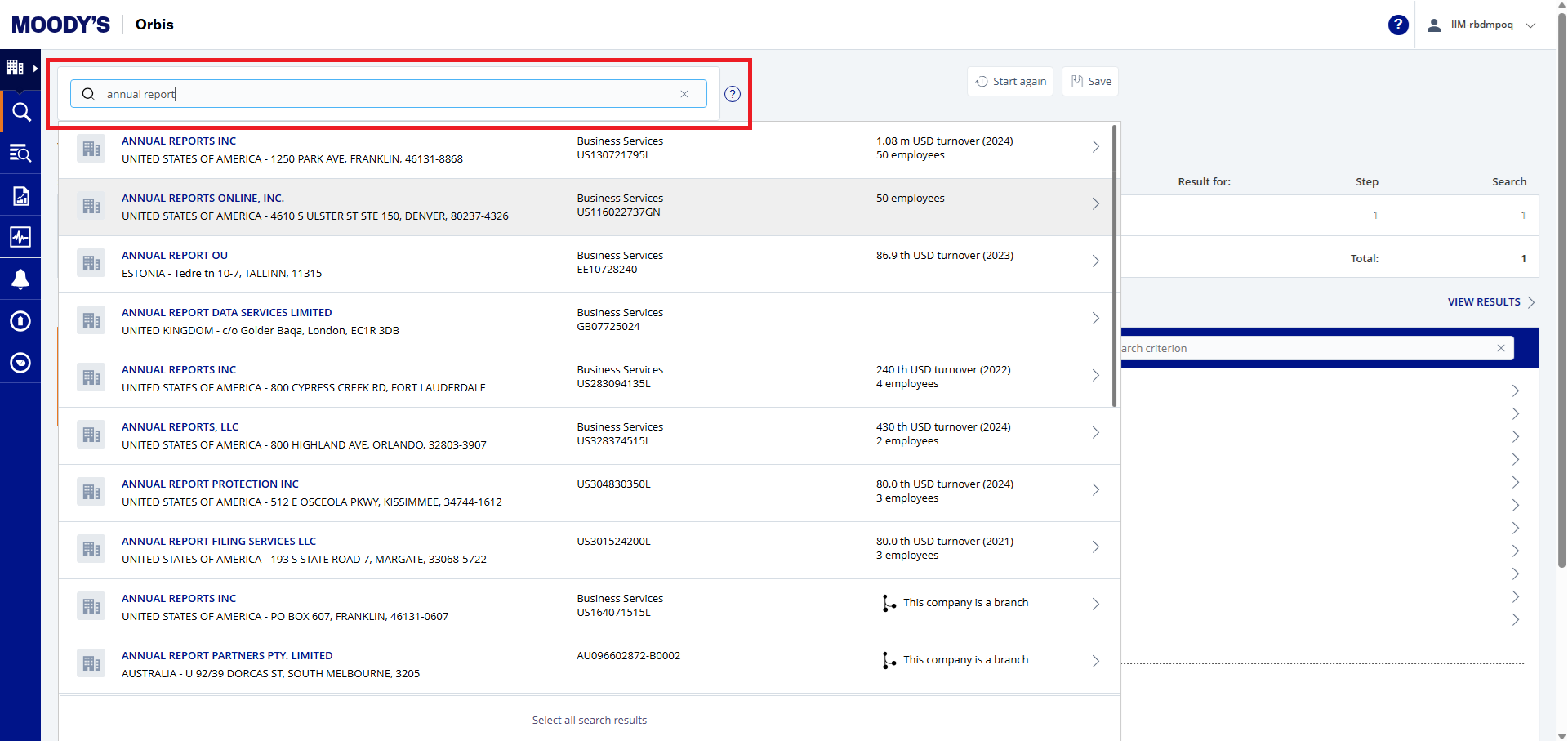
Task: Click the blue help icon in header
Action: (1398, 25)
